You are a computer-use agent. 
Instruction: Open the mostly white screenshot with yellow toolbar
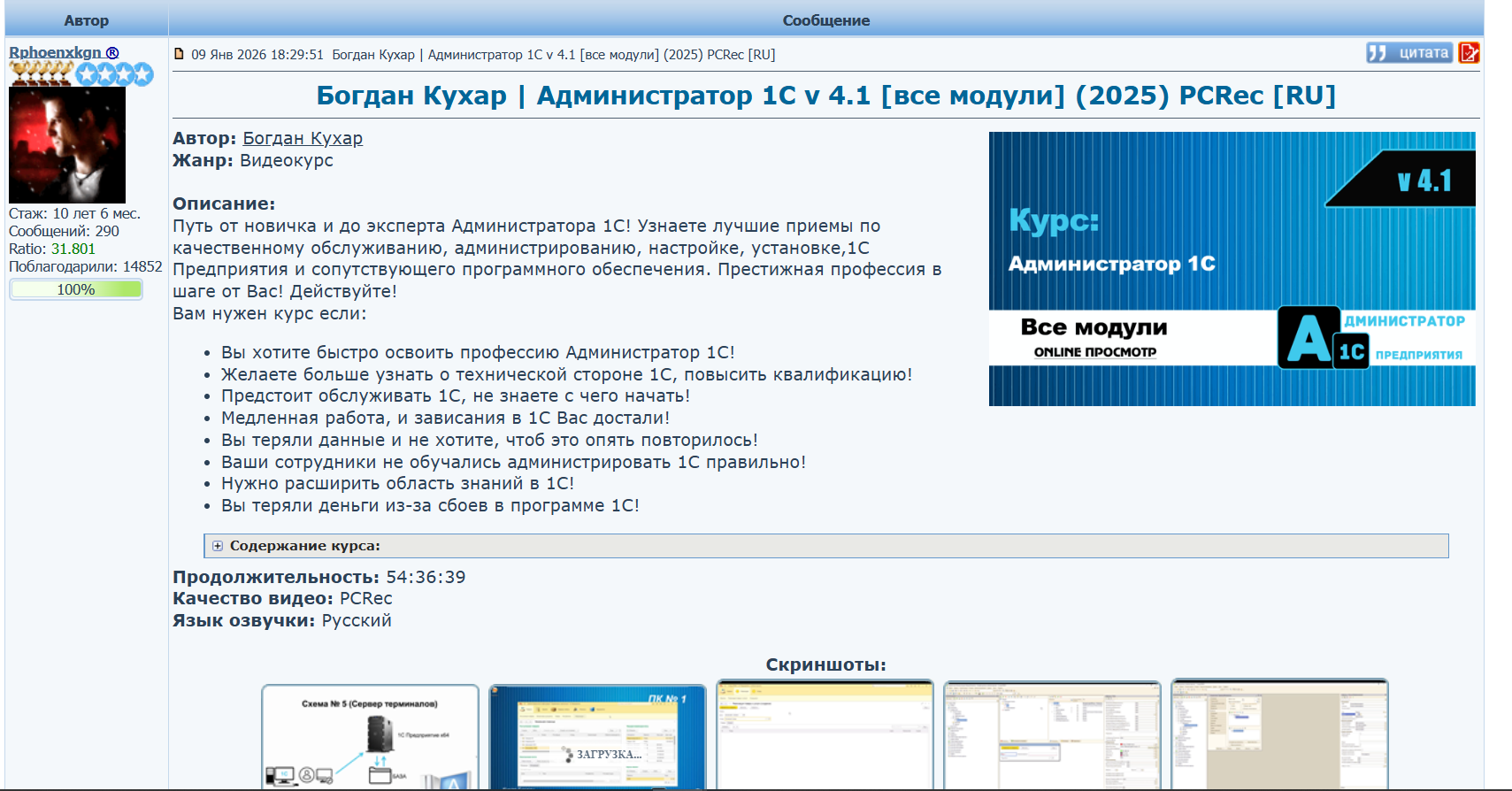coord(825,736)
